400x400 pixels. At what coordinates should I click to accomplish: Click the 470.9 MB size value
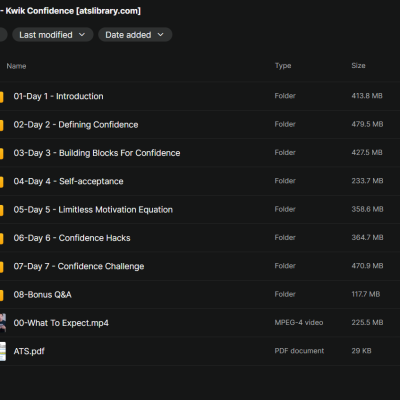point(367,266)
